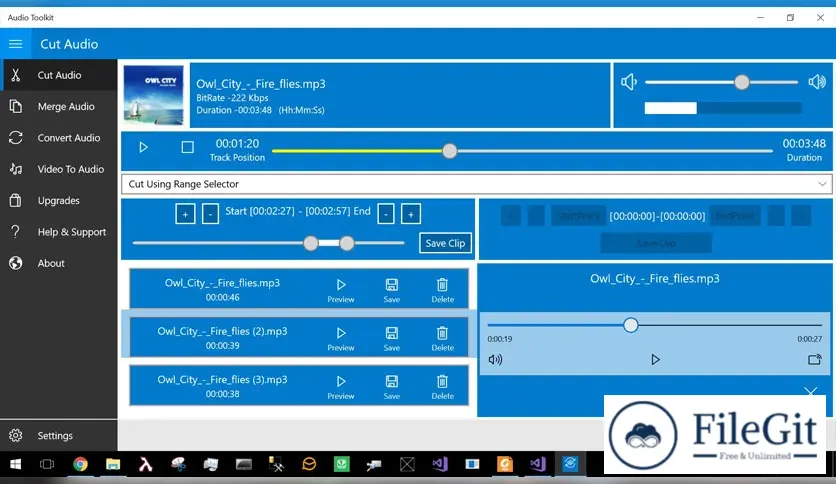Open the hamburger navigation menu
836x484 pixels.
[15, 44]
